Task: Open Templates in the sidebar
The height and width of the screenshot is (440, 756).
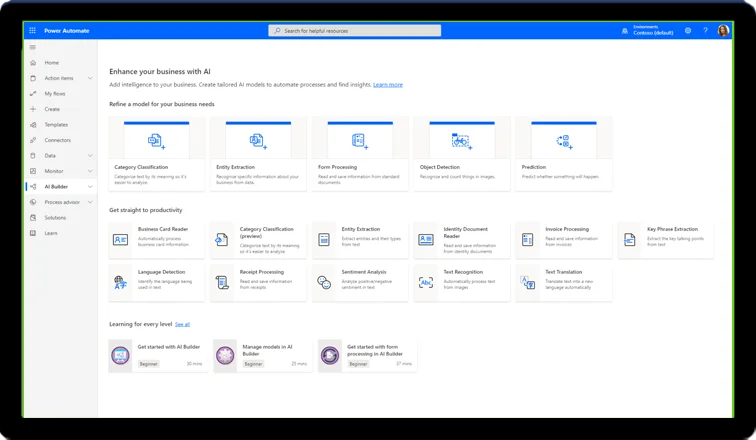Action: (56, 125)
